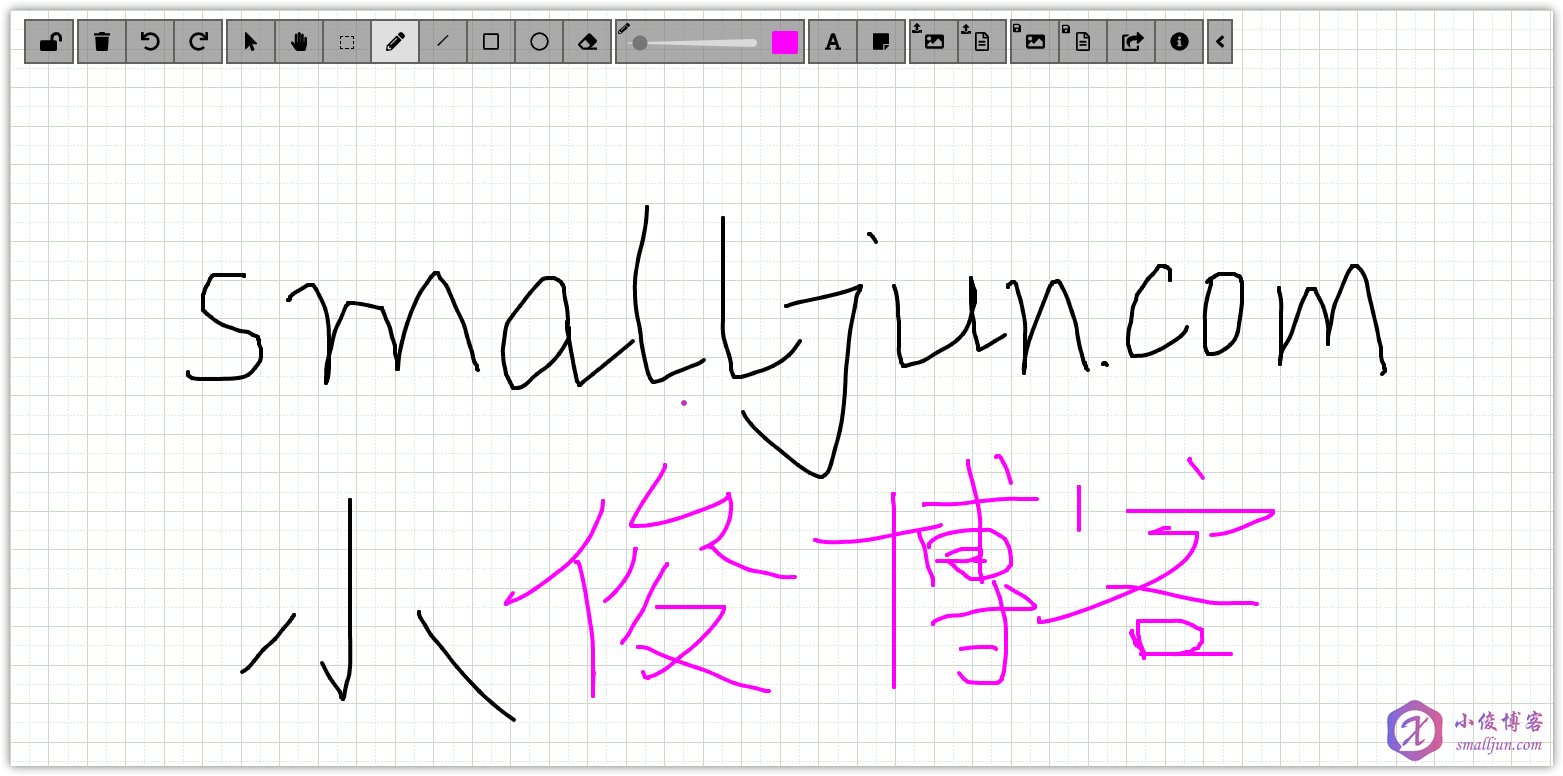The width and height of the screenshot is (1563, 776).
Task: Save the whiteboard as an image
Action: click(x=1035, y=42)
